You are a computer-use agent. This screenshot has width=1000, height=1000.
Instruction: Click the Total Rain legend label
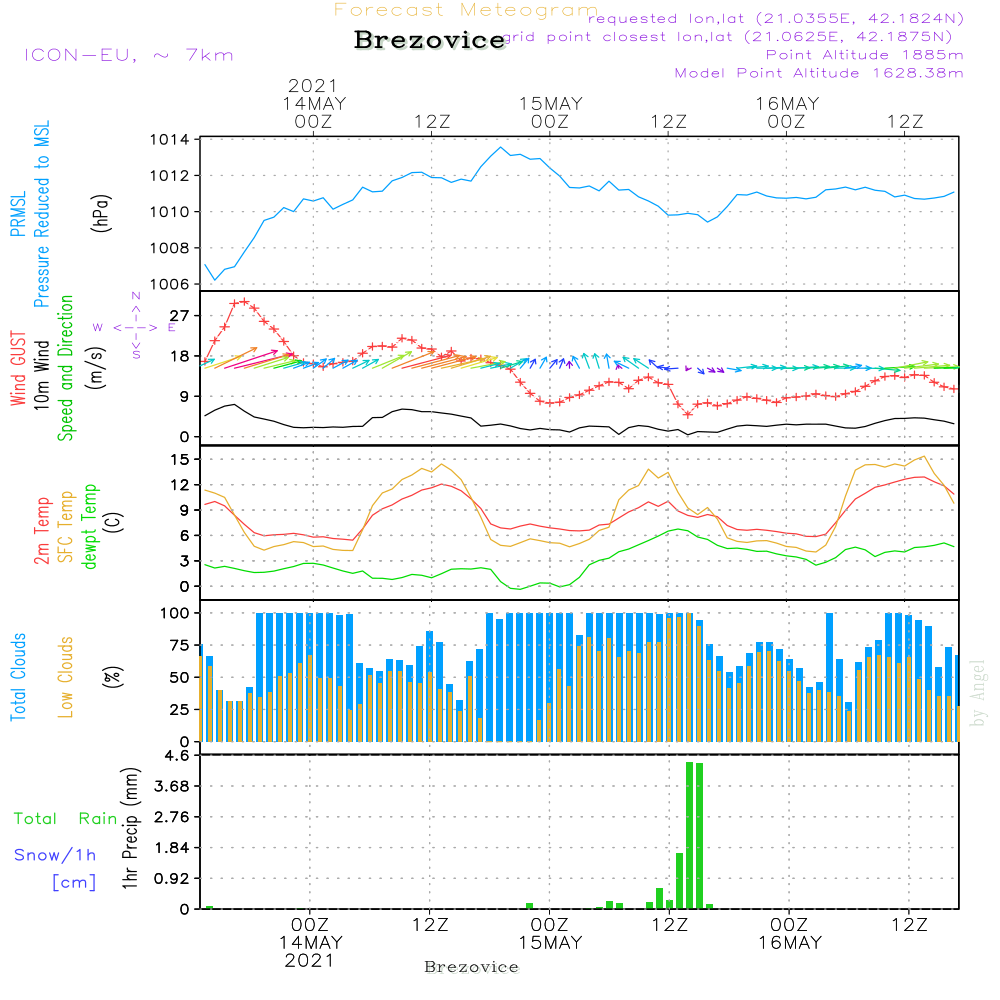pos(66,819)
